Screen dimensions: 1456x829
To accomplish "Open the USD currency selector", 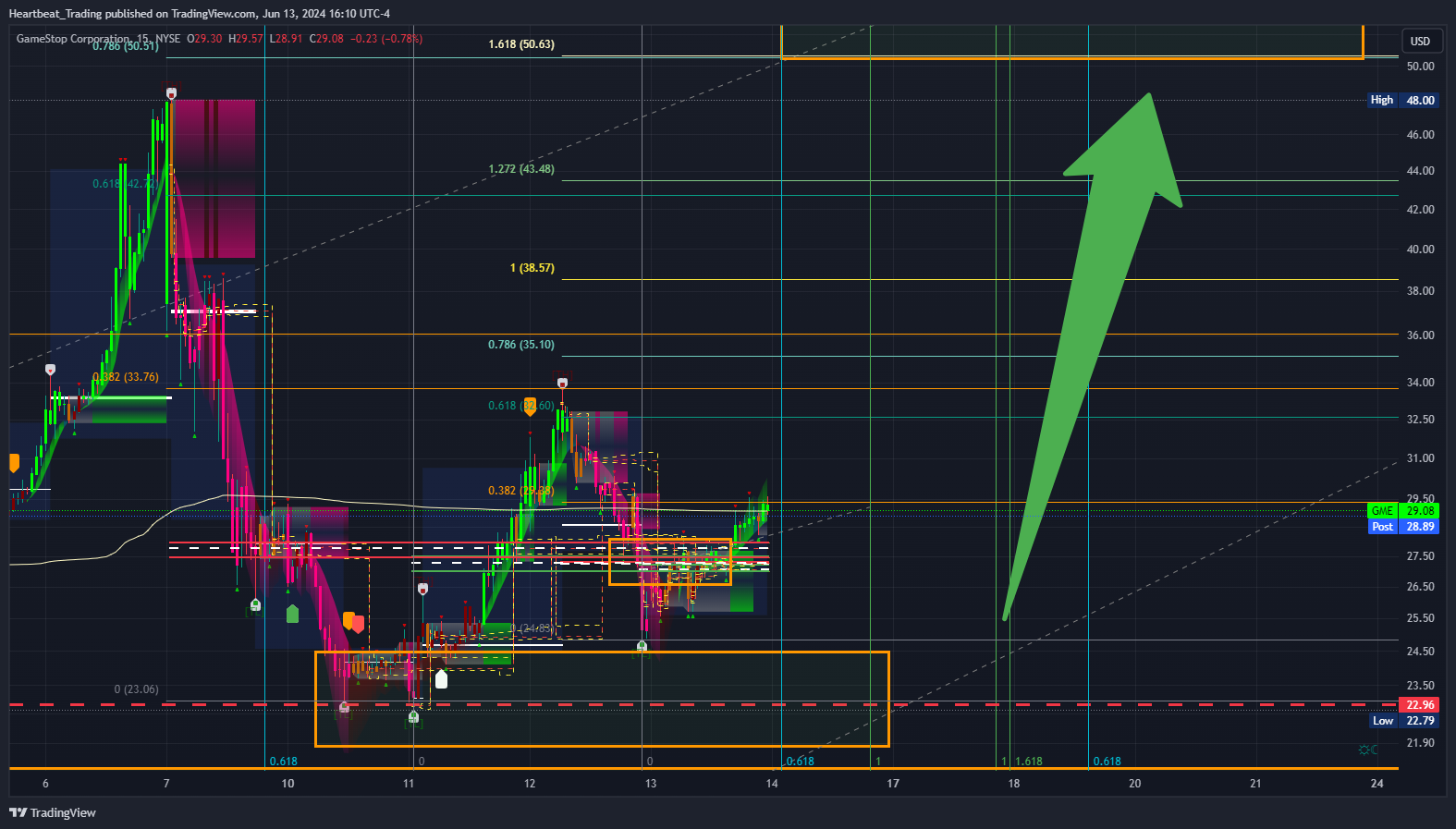I will tap(1420, 41).
